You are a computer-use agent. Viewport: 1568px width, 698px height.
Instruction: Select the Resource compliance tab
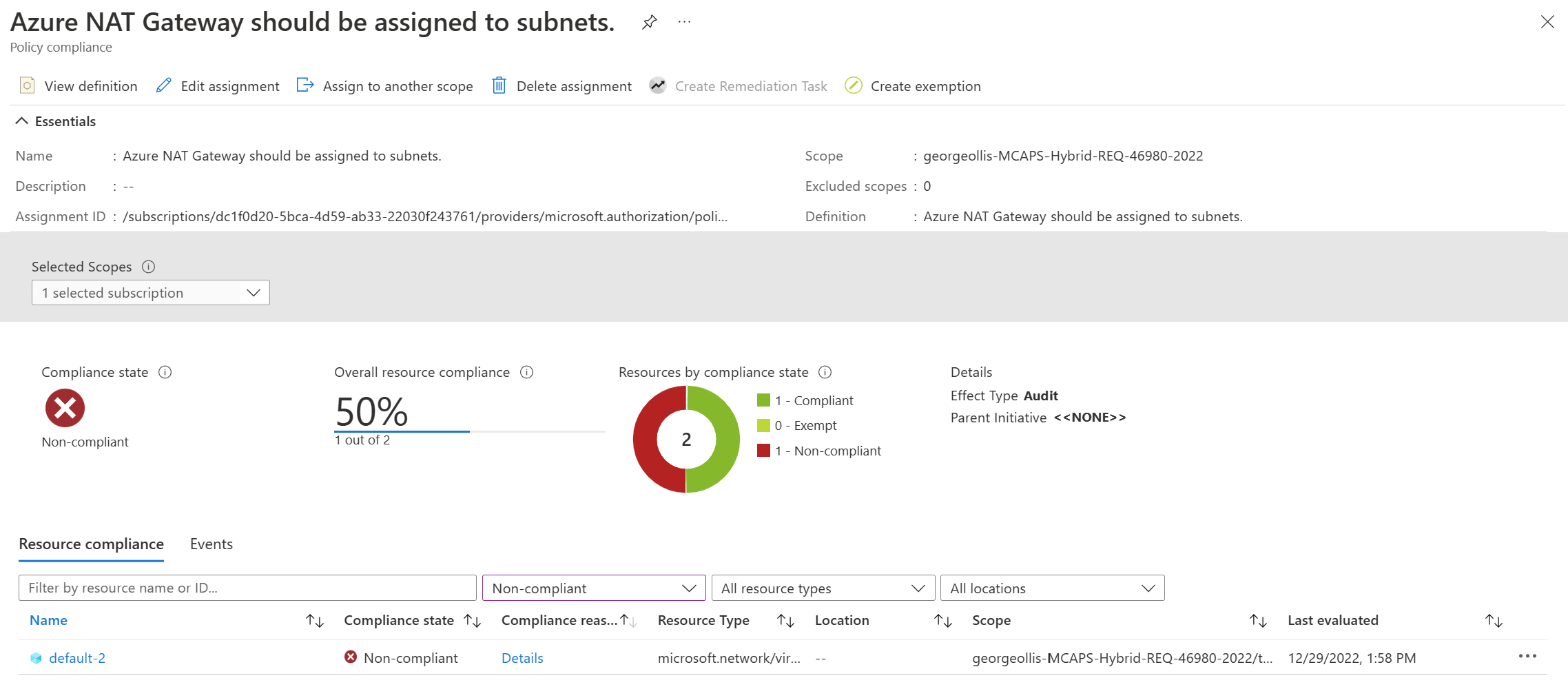click(x=91, y=544)
